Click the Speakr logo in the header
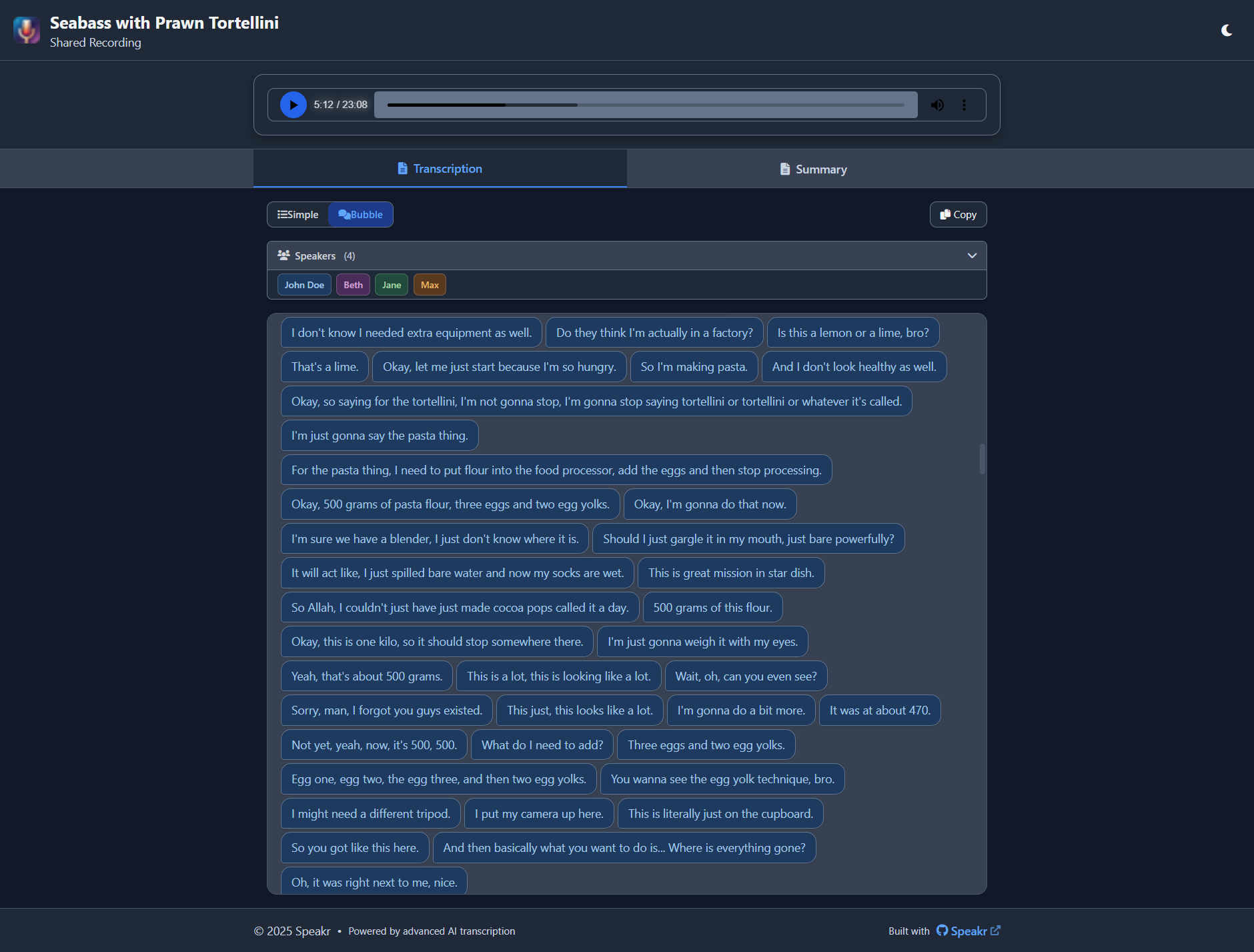This screenshot has height=952, width=1254. pyautogui.click(x=27, y=29)
